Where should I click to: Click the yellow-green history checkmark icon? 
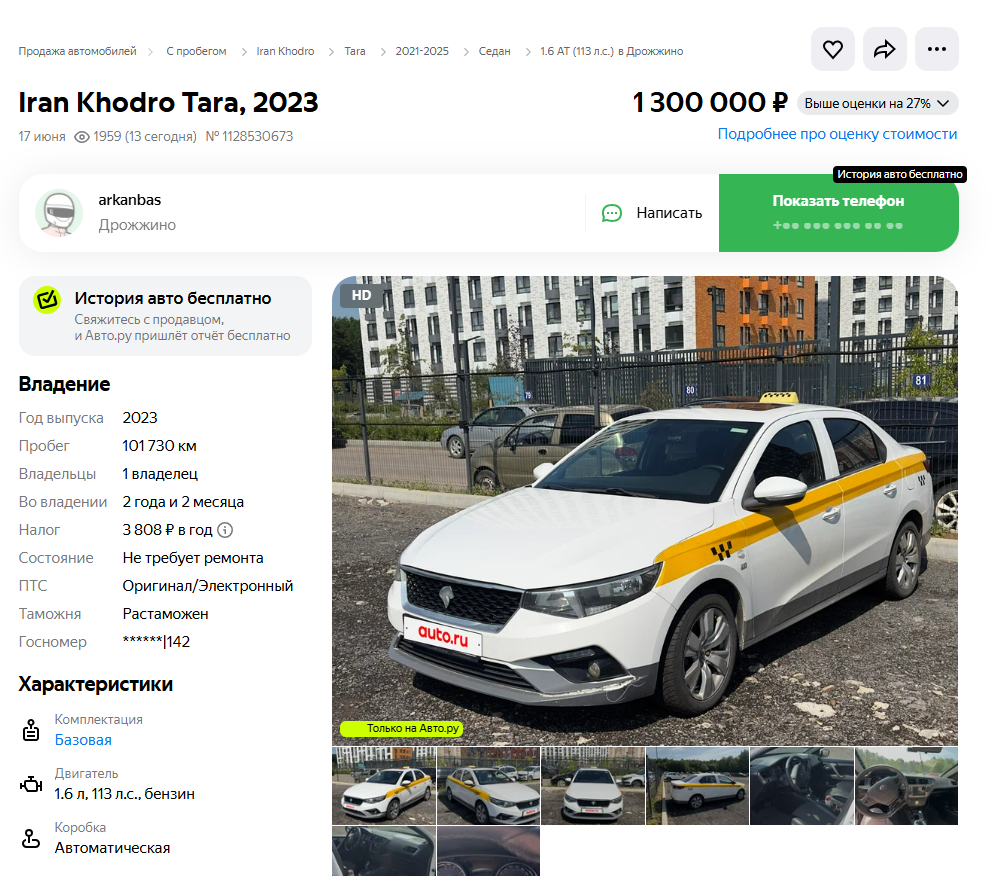(47, 299)
